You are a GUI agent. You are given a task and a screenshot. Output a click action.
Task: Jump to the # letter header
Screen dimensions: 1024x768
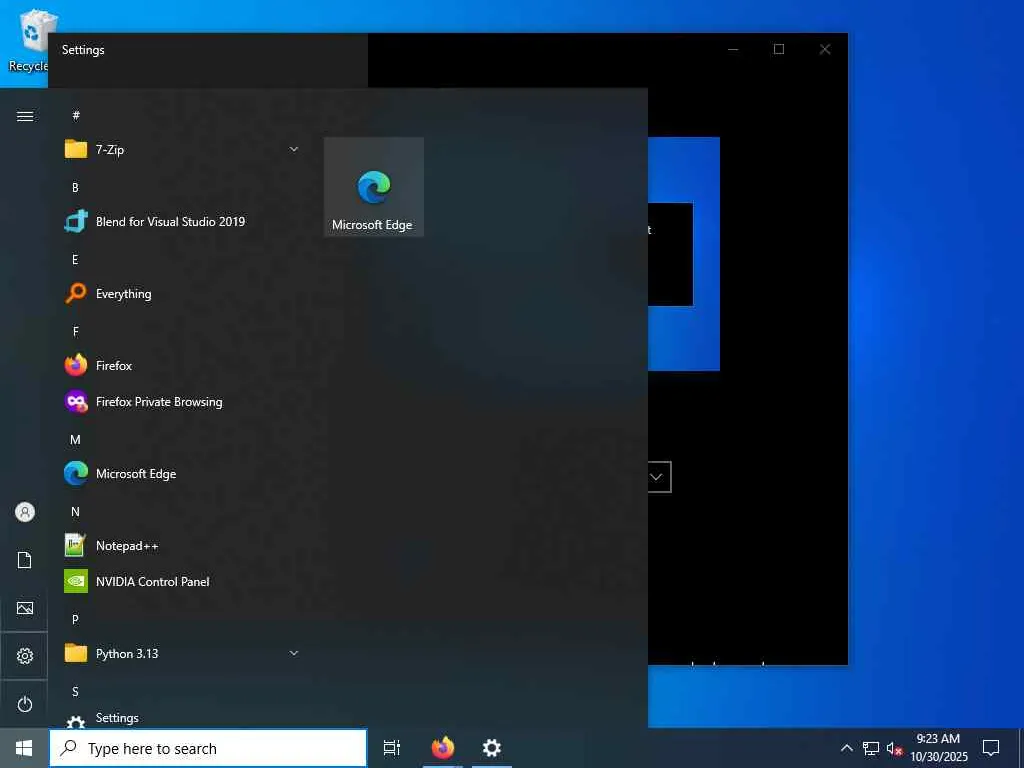click(x=76, y=116)
